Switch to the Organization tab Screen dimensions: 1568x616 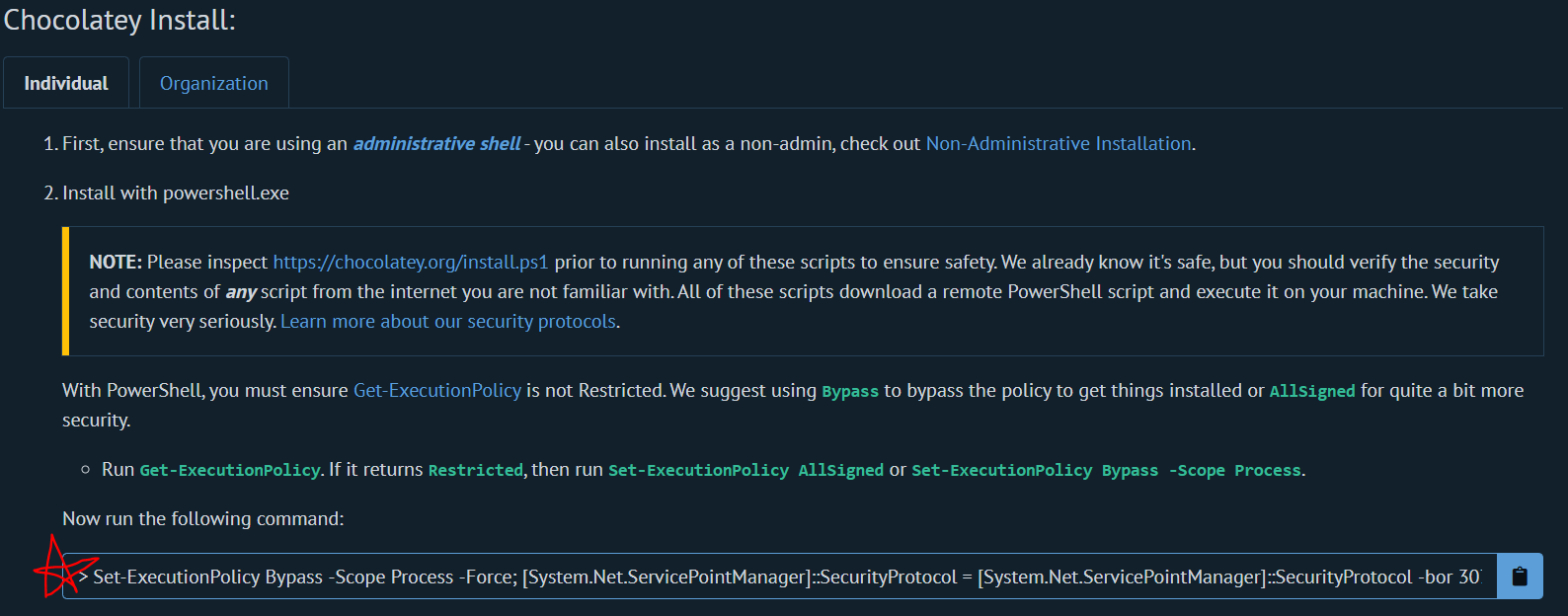pos(214,83)
